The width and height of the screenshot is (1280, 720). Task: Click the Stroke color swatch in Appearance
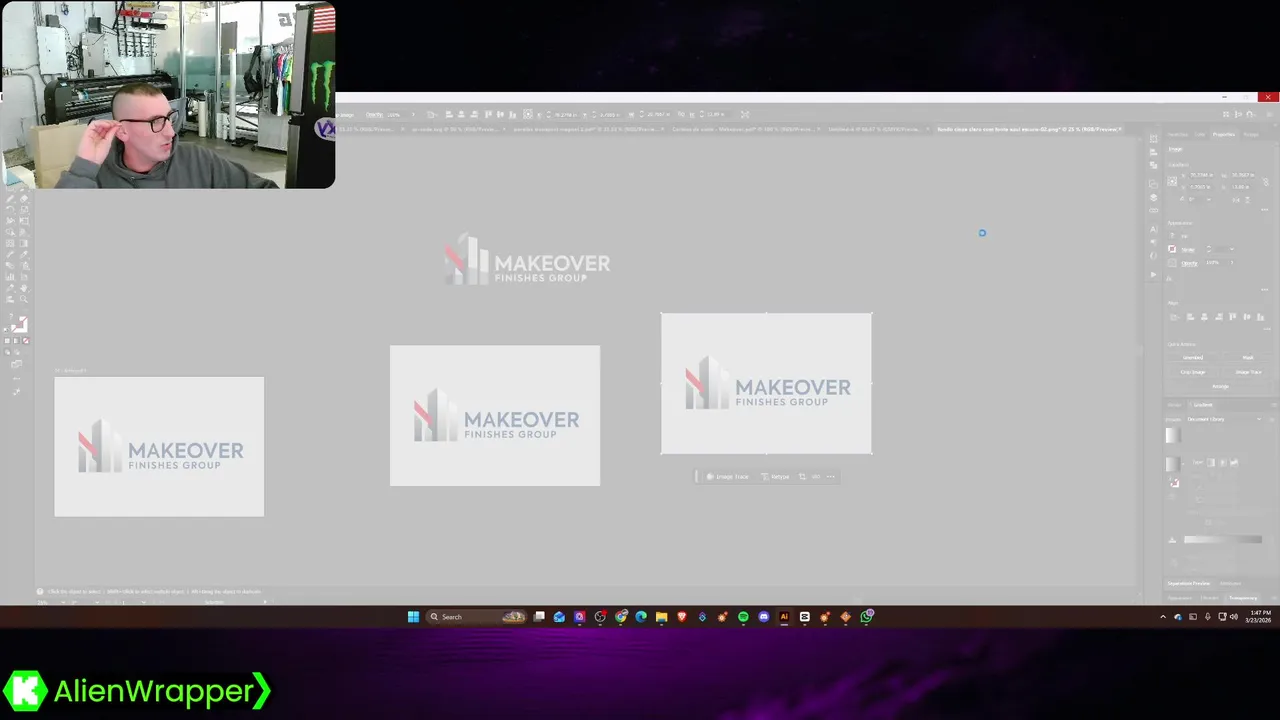tap(1172, 249)
